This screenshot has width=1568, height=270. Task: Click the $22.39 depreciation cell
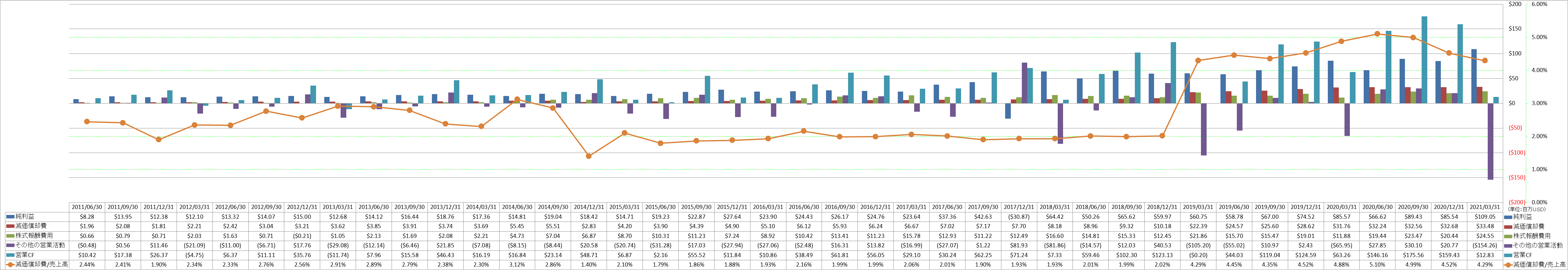pyautogui.click(x=1198, y=226)
